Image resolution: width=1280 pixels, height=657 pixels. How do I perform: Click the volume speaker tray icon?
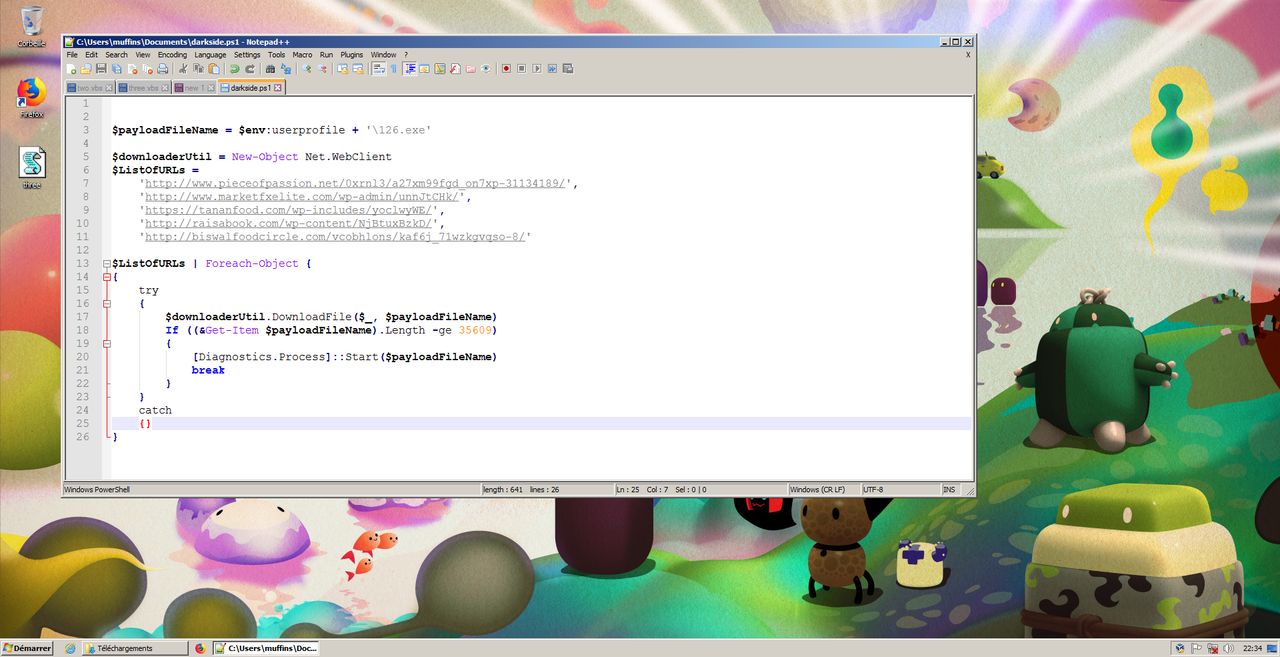tap(1228, 648)
